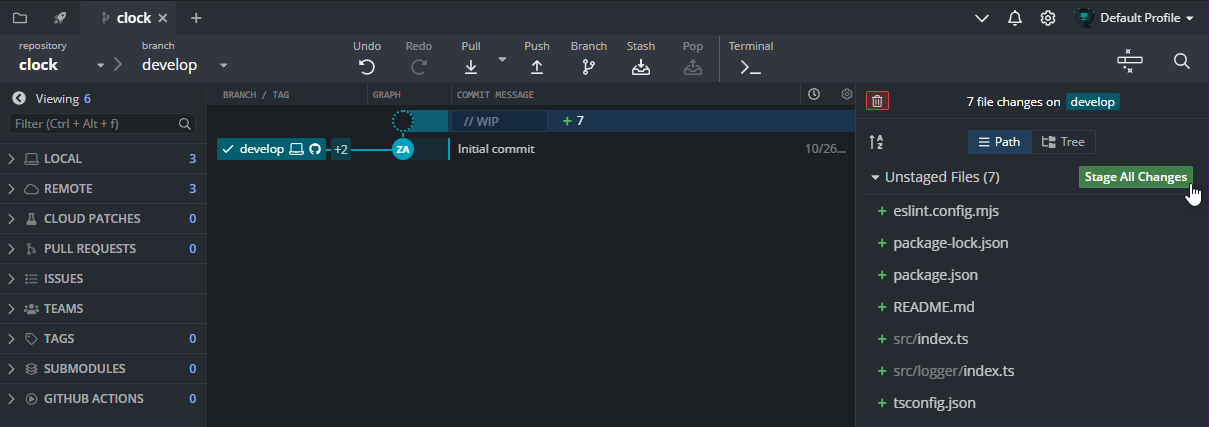Toggle file sort order icon

[877, 142]
